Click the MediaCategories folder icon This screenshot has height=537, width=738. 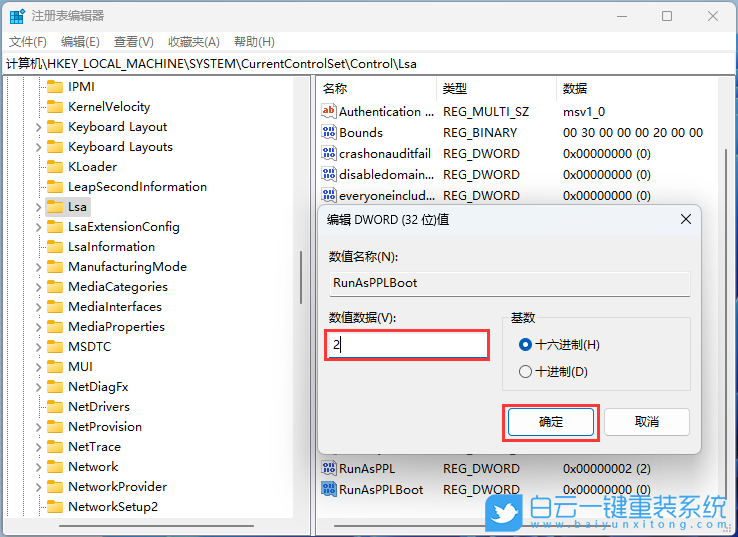coord(55,287)
